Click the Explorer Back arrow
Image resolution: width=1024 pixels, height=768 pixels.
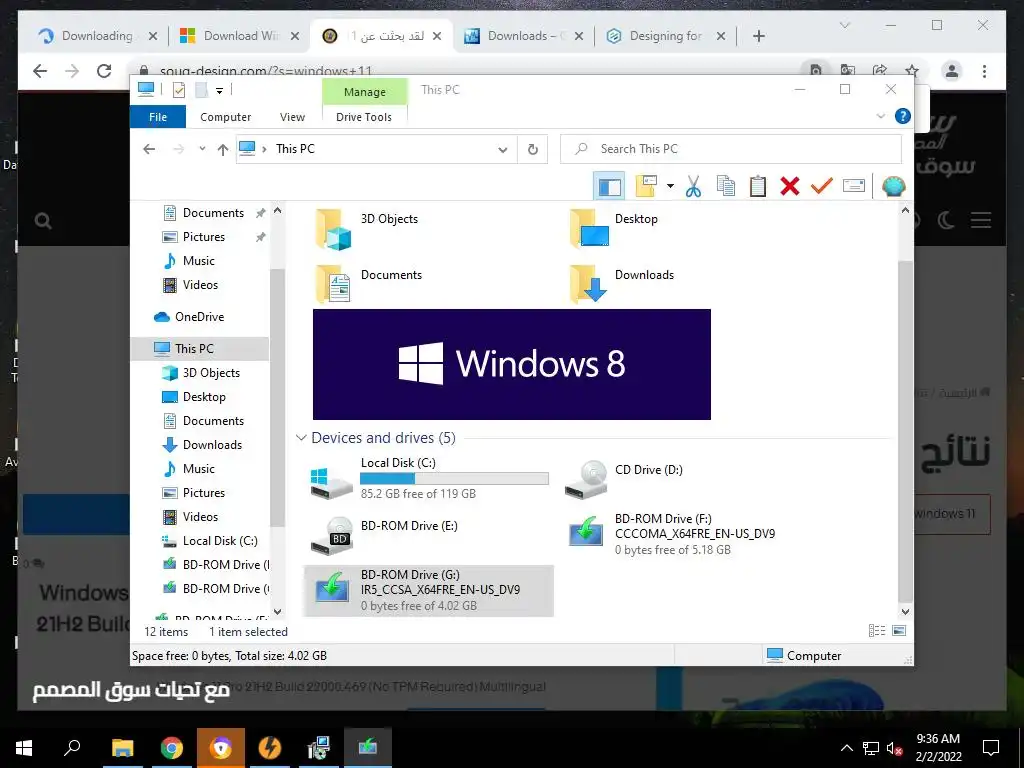[149, 150]
